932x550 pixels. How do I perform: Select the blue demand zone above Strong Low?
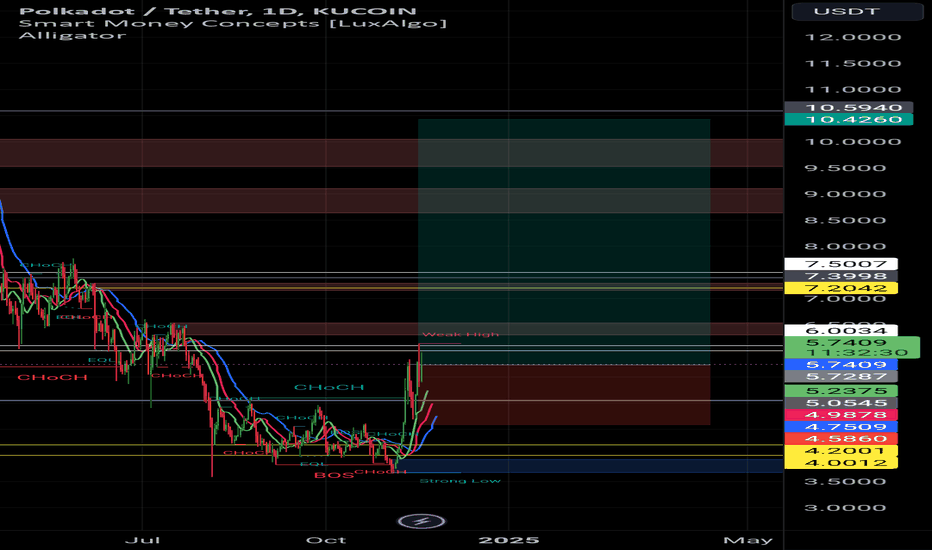tap(588, 466)
